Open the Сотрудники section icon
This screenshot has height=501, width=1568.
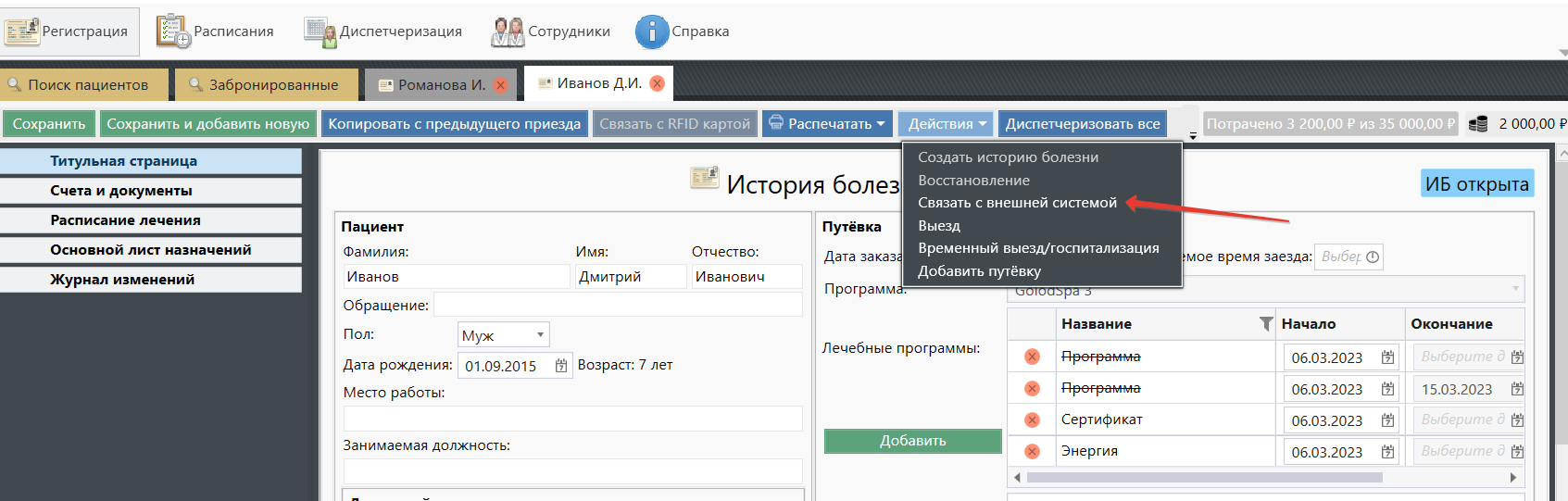(508, 31)
